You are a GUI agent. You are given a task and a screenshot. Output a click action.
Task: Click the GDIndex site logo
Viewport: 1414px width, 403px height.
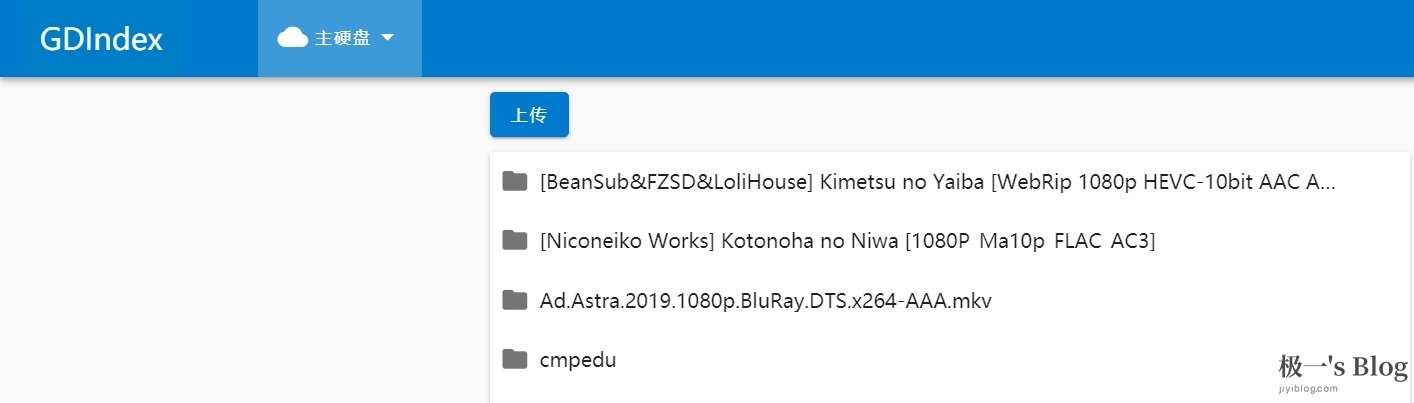[101, 39]
